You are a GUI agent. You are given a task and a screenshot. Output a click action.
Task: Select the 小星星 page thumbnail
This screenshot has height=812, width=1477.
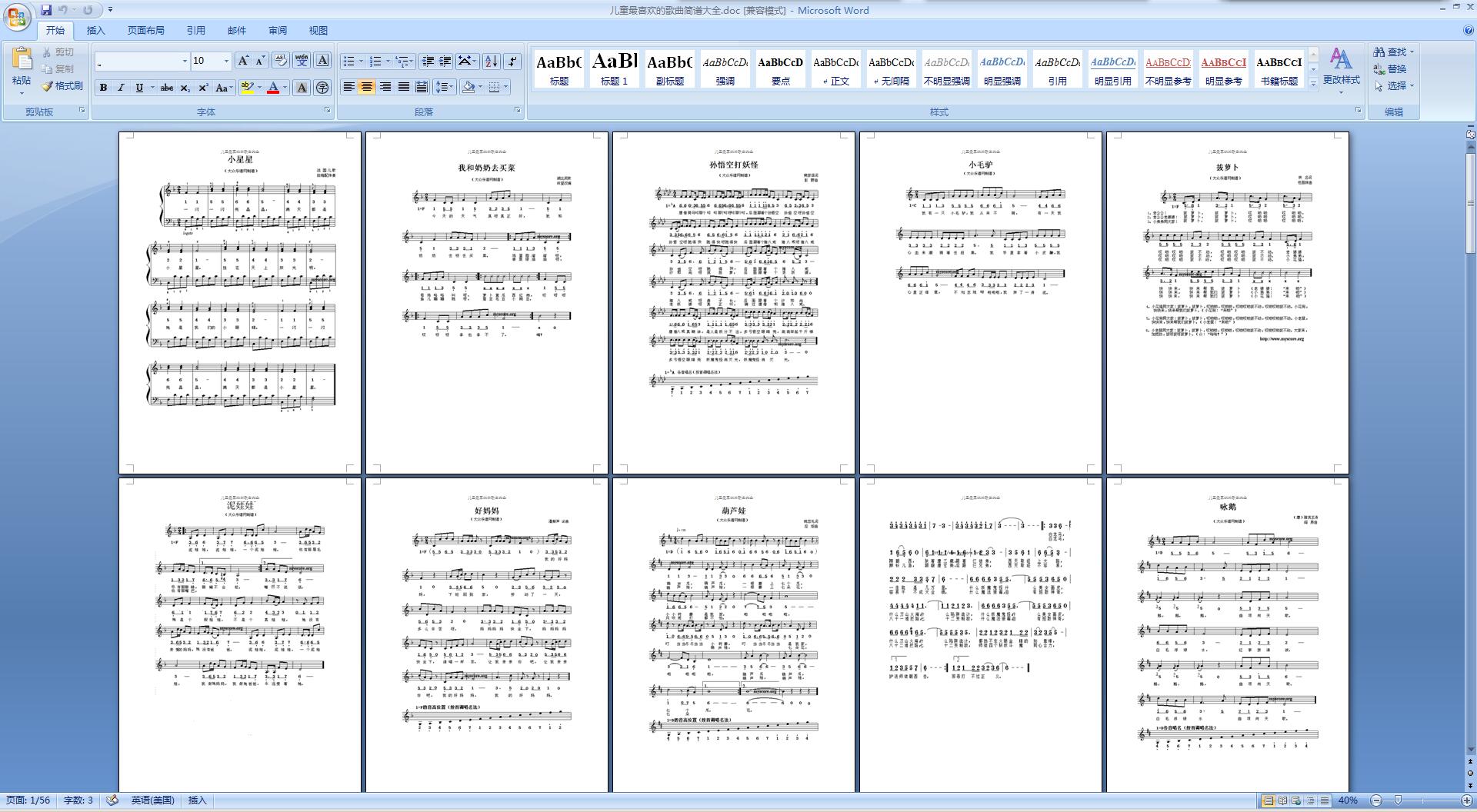click(240, 303)
